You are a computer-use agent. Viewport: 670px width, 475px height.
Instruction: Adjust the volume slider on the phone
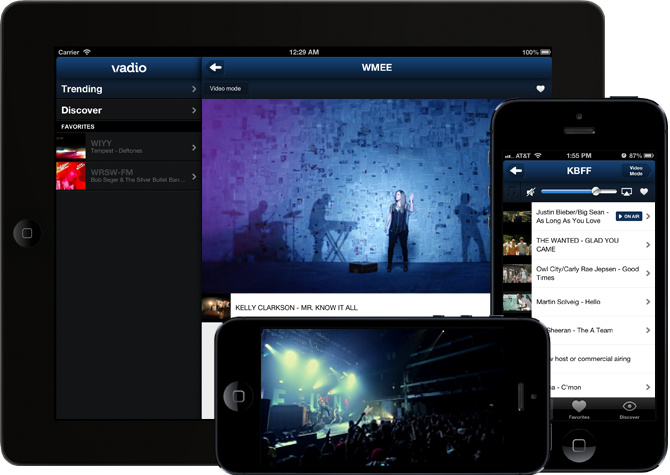[x=595, y=191]
